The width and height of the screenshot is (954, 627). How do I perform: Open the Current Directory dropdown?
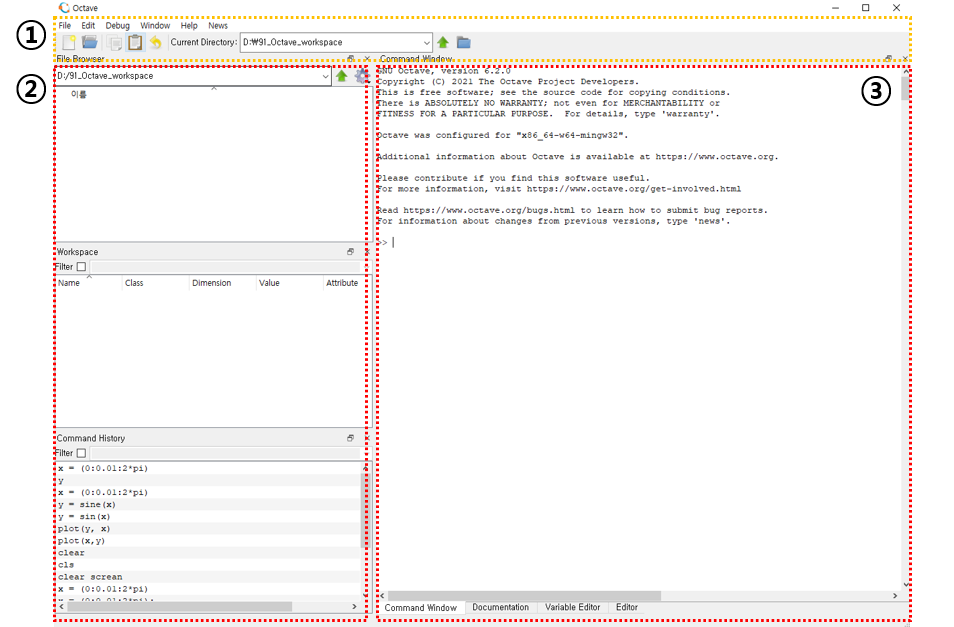tap(426, 43)
